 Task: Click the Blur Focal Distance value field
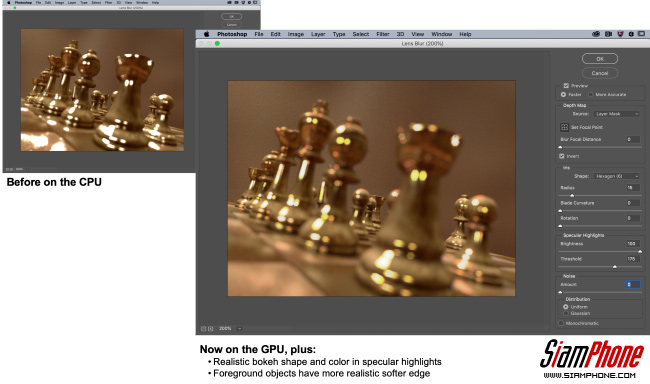633,139
